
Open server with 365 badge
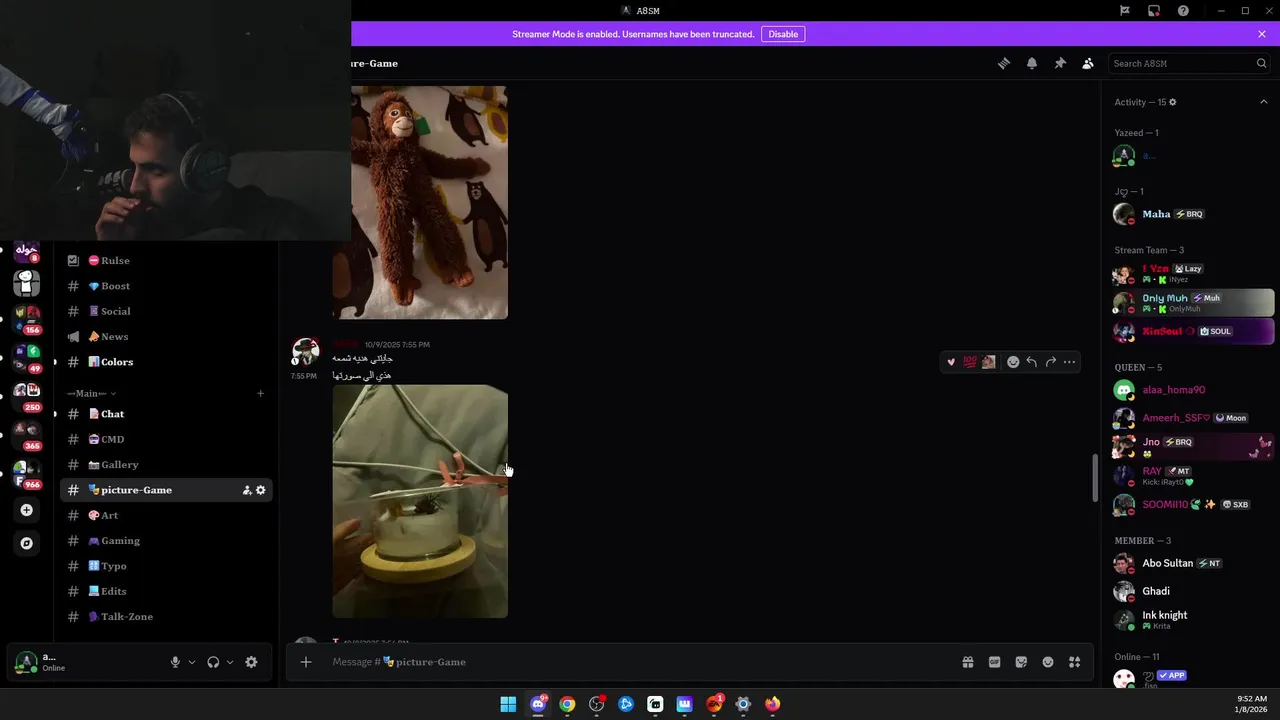pos(27,434)
